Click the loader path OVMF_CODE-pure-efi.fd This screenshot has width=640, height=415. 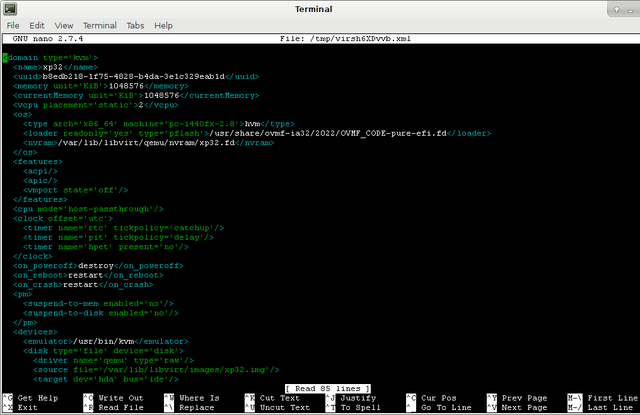328,133
